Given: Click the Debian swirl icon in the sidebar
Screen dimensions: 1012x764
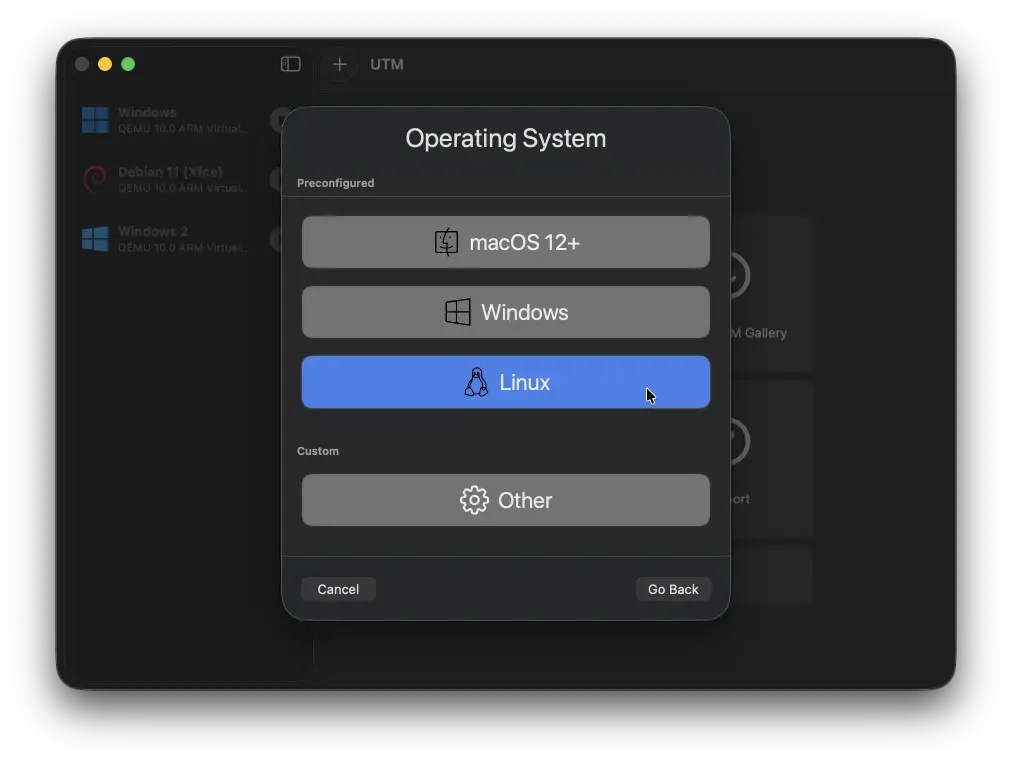Looking at the screenshot, I should (x=96, y=179).
